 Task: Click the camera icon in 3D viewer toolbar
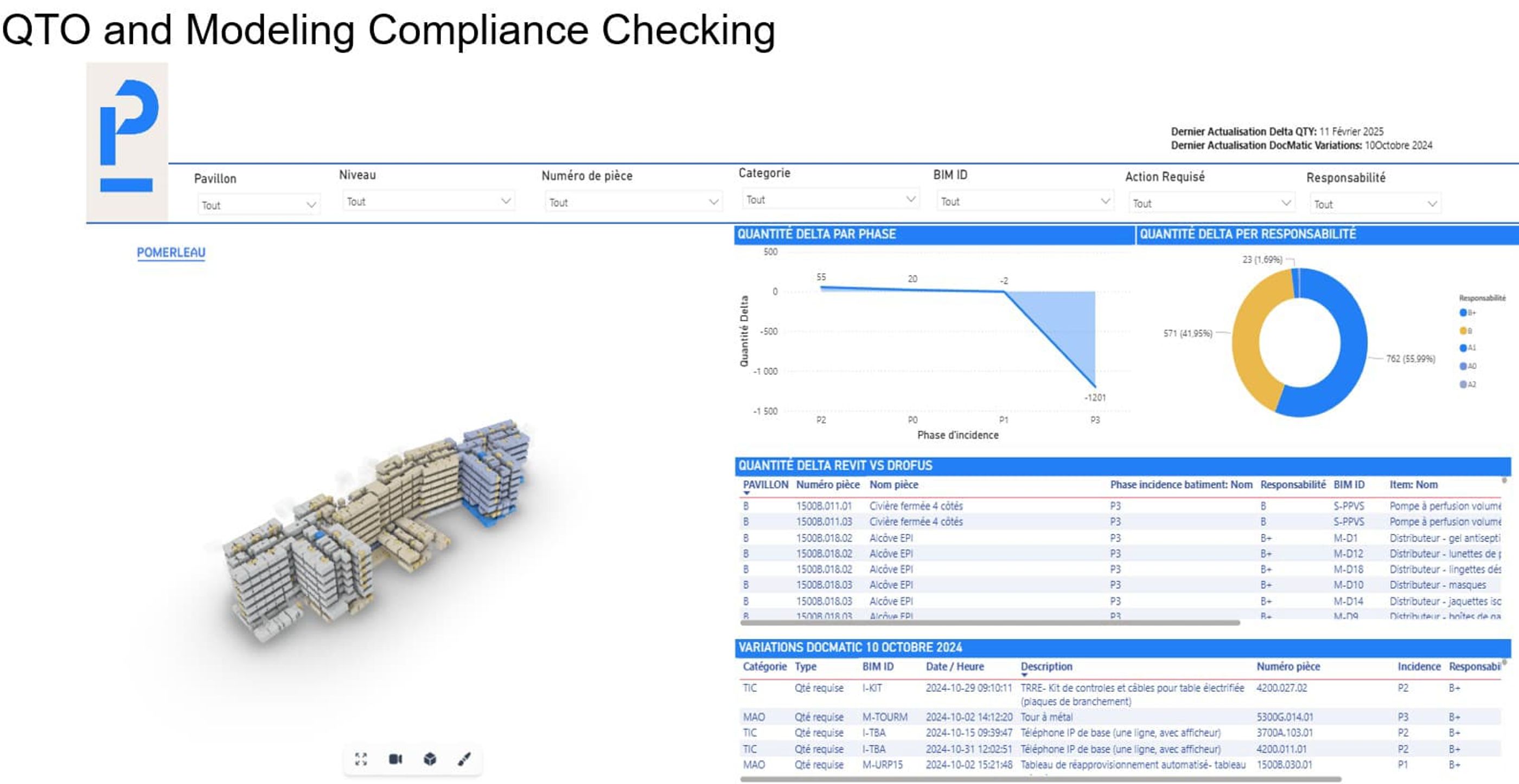click(x=395, y=759)
